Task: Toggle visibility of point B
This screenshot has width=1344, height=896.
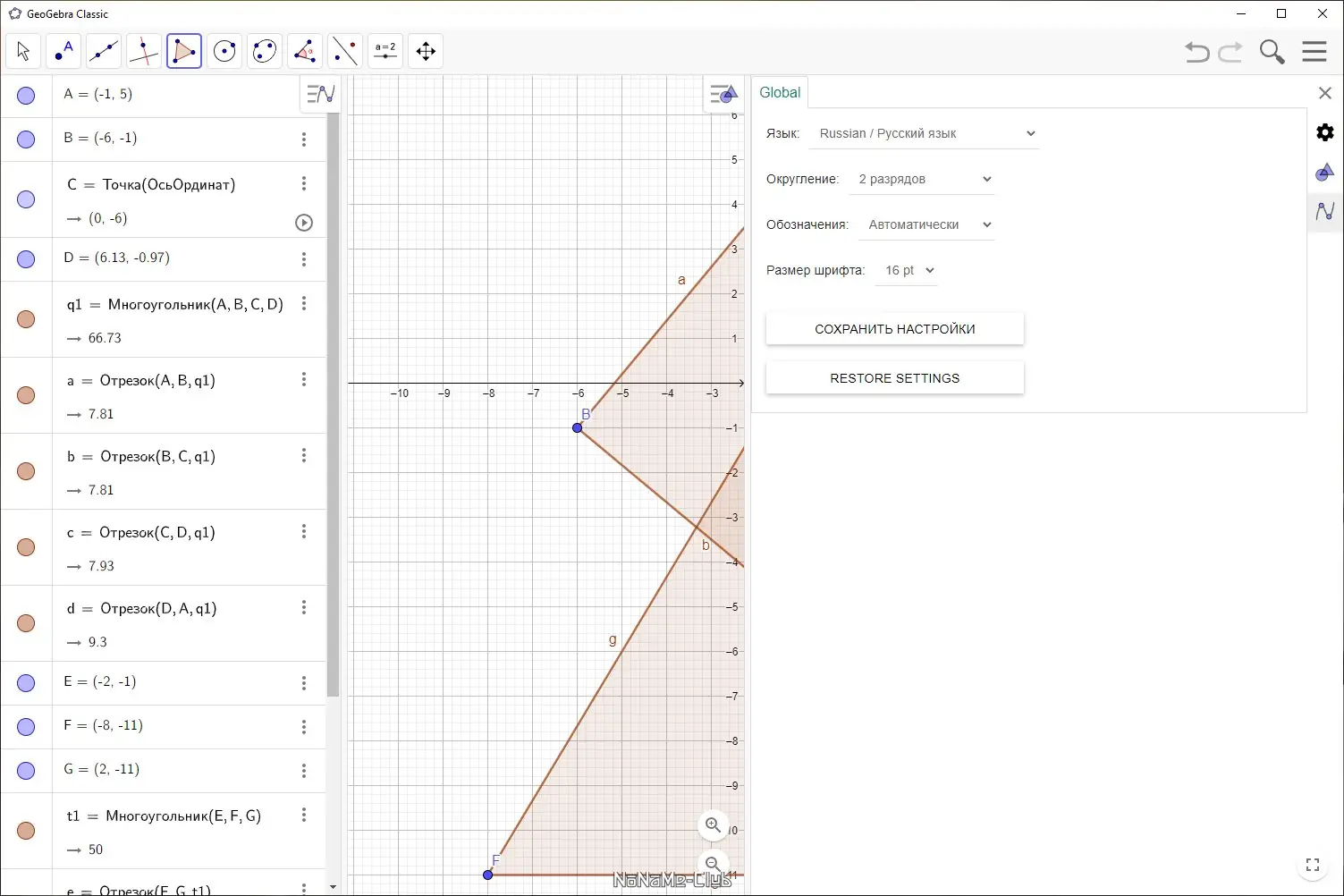Action: (x=26, y=139)
